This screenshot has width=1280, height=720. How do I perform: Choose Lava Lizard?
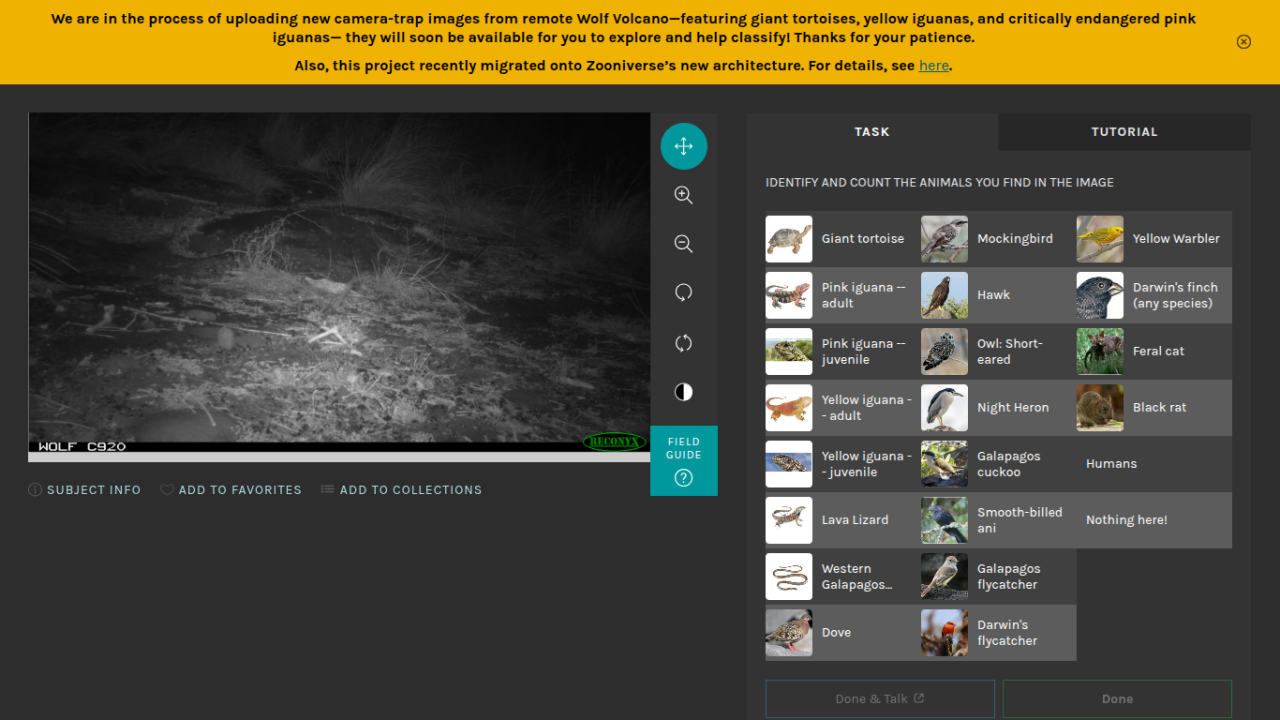tap(843, 520)
